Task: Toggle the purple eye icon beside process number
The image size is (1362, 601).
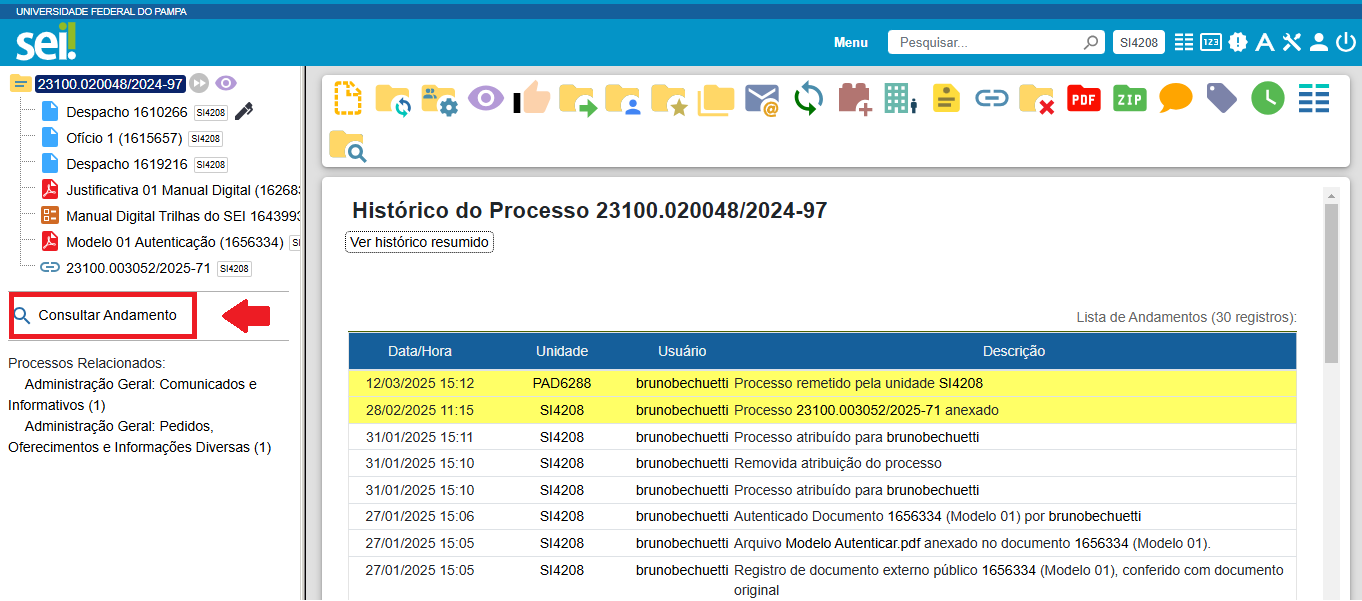Action: (226, 83)
